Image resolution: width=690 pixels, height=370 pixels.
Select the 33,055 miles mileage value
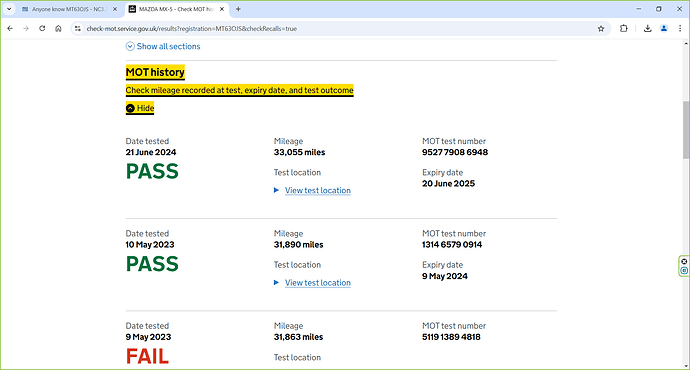[299, 152]
